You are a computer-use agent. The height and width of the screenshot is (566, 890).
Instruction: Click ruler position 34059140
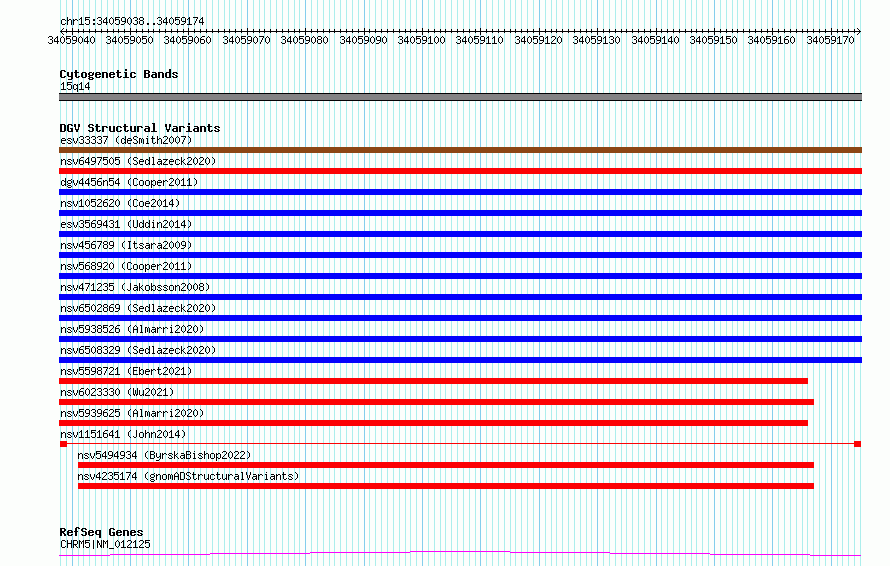click(655, 40)
